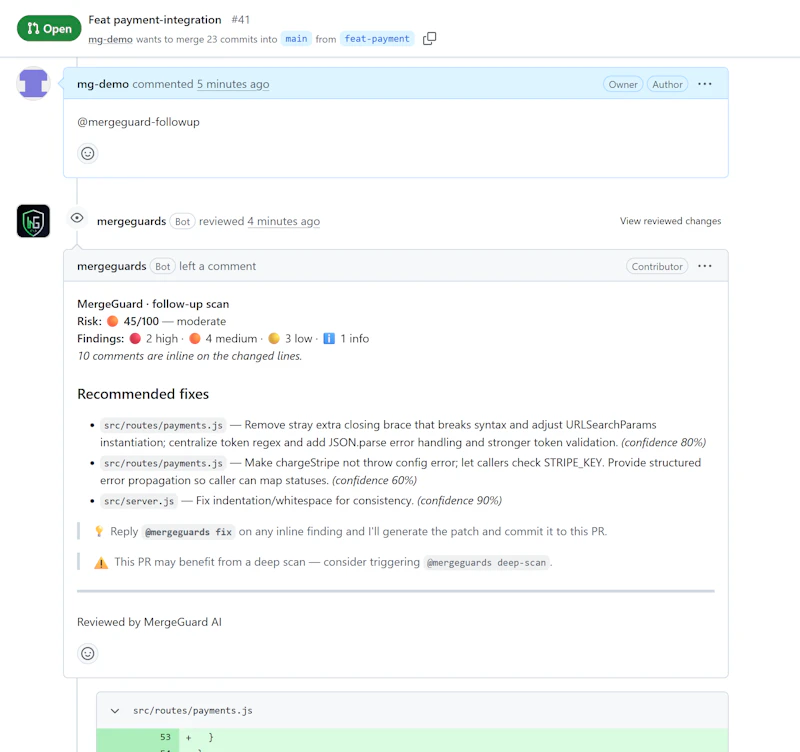Click mg-demo author name in the comment header
The image size is (800, 752).
coord(103,84)
